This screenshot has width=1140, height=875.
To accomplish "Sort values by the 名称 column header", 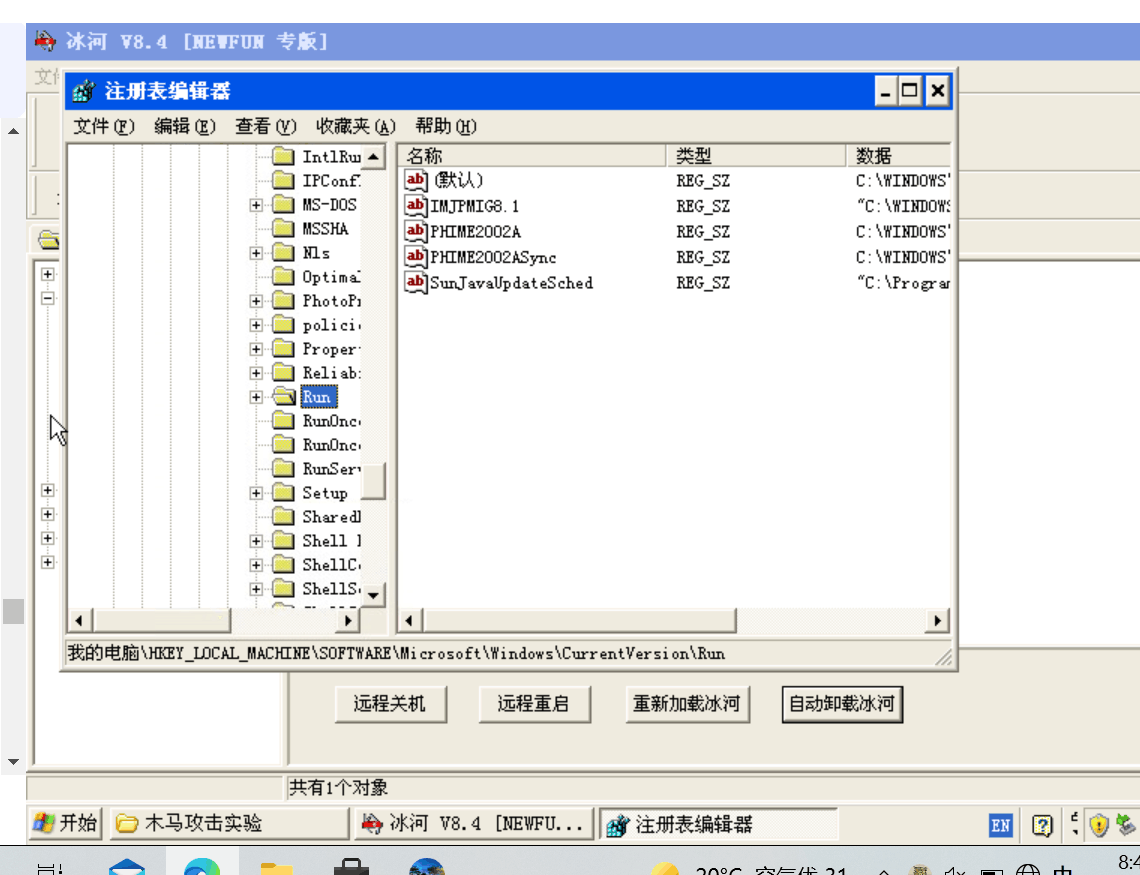I will 532,156.
